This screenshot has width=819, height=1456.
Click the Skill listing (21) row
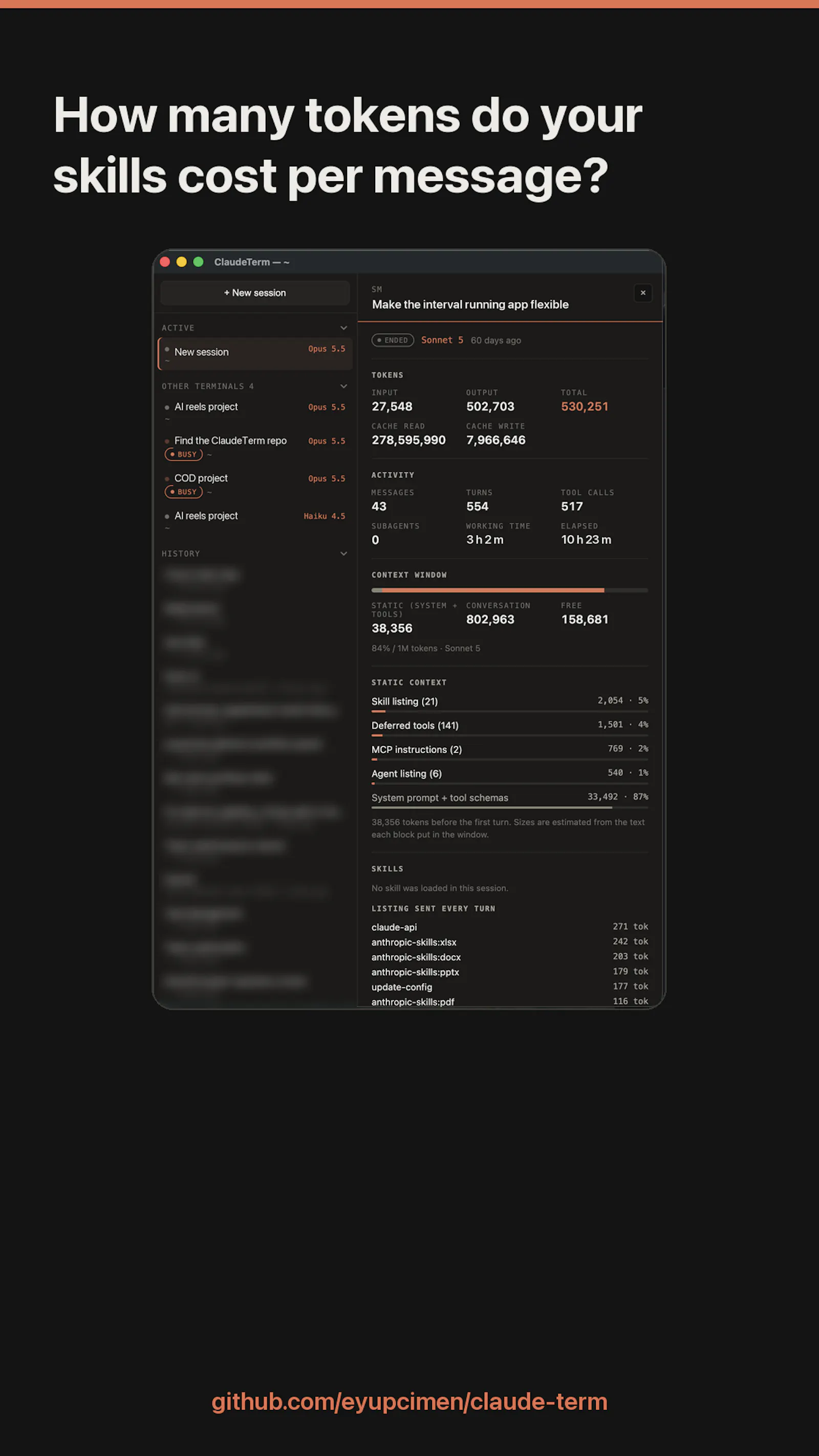click(510, 704)
